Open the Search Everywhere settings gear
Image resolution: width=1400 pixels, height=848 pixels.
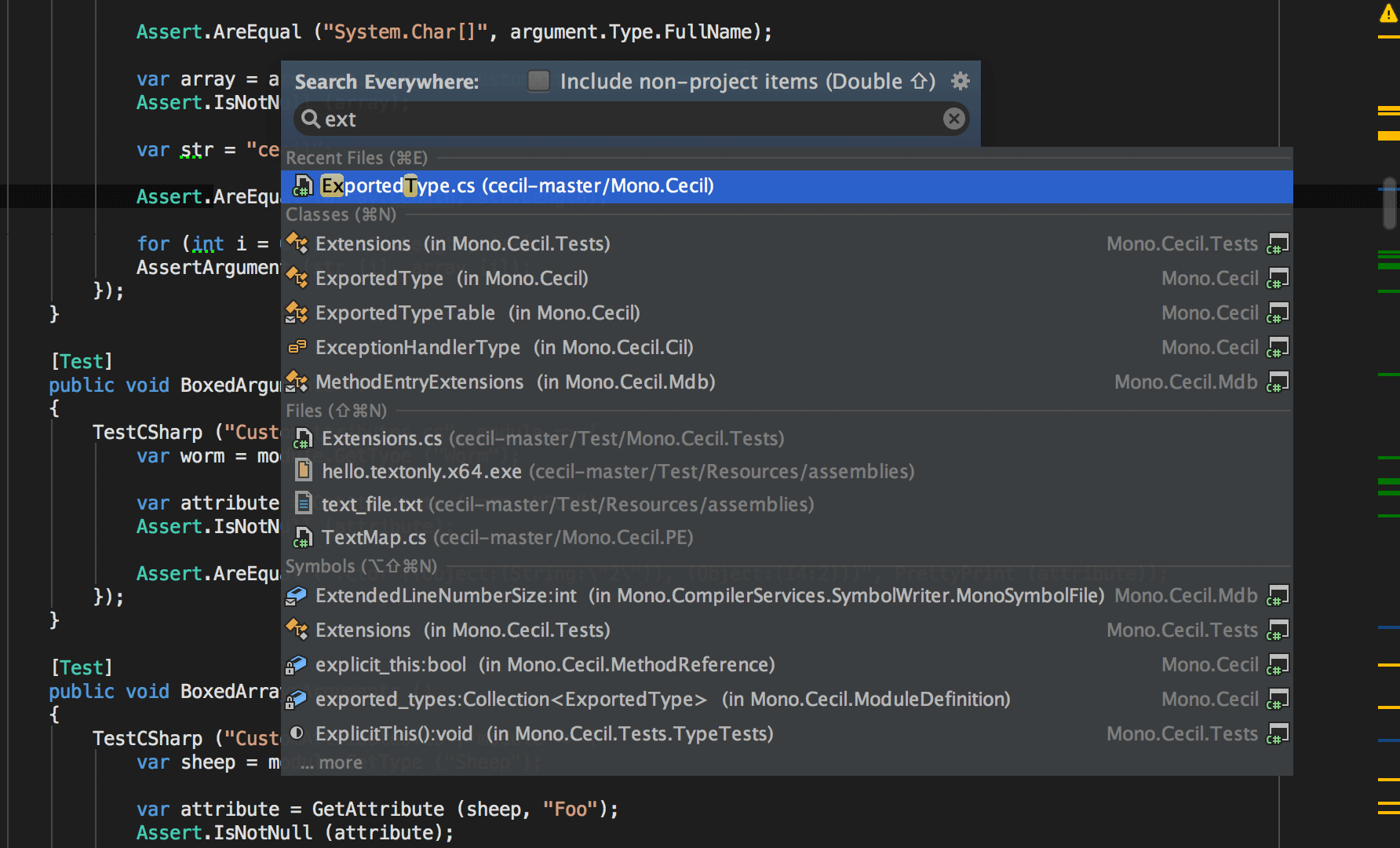click(961, 81)
